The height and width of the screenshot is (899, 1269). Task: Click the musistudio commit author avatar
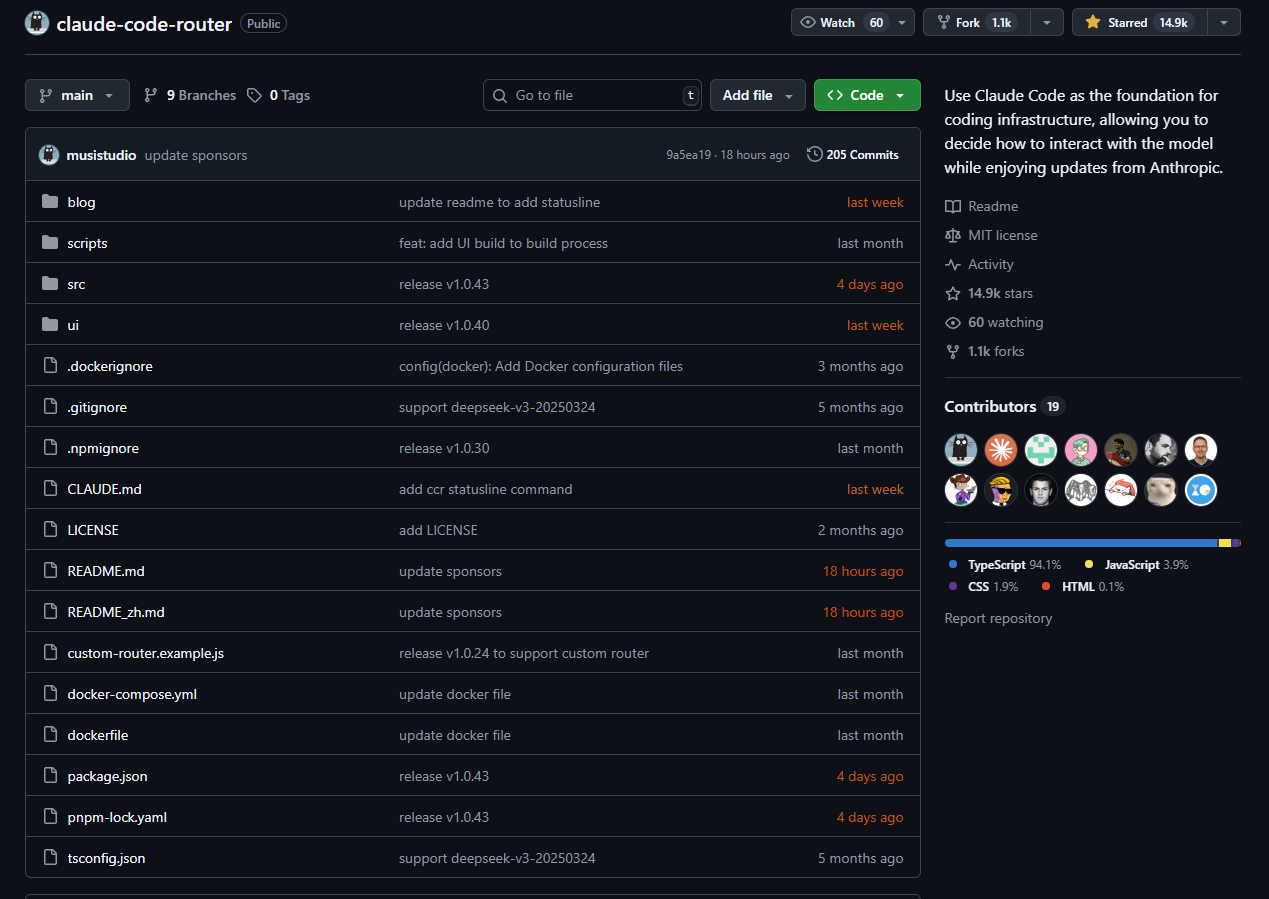coord(49,155)
